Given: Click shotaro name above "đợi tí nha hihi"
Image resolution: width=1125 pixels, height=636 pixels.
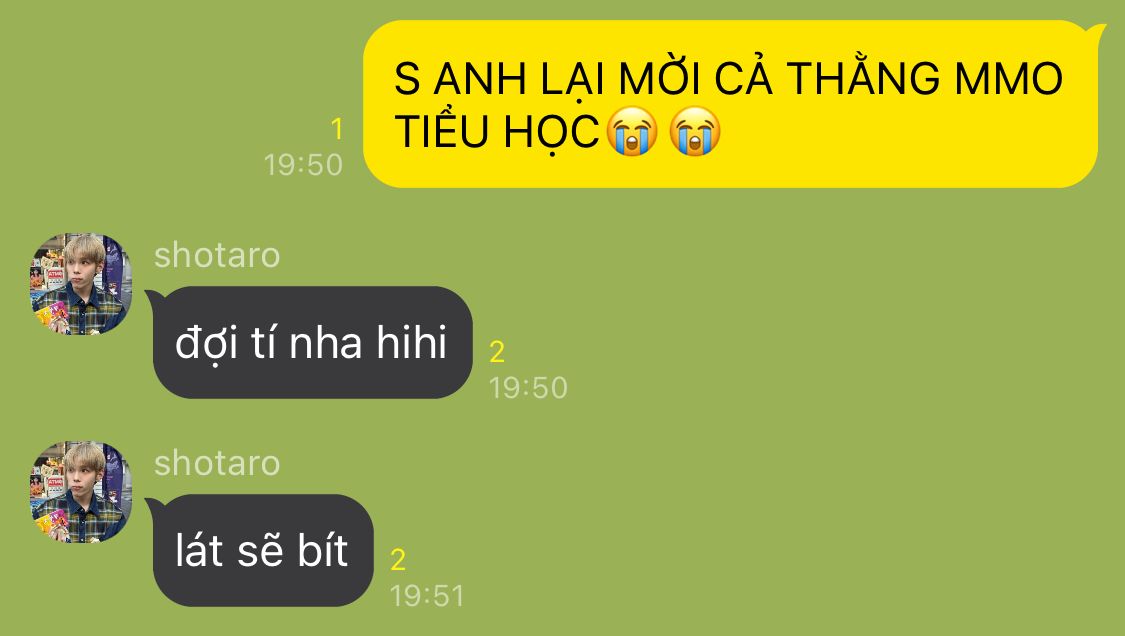Looking at the screenshot, I should coord(217,256).
